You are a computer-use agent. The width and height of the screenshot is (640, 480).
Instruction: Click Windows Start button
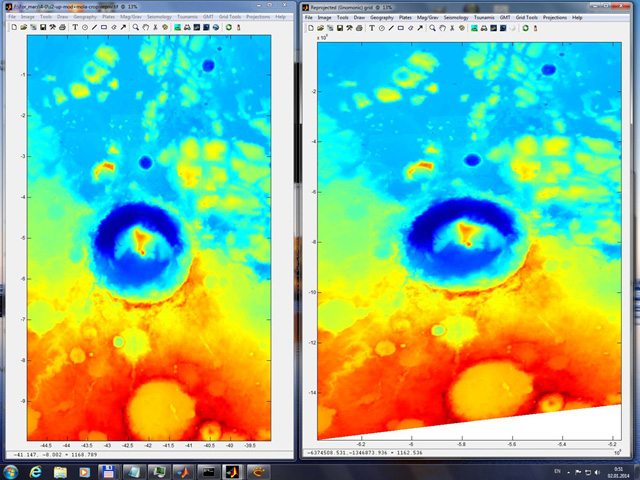point(10,472)
